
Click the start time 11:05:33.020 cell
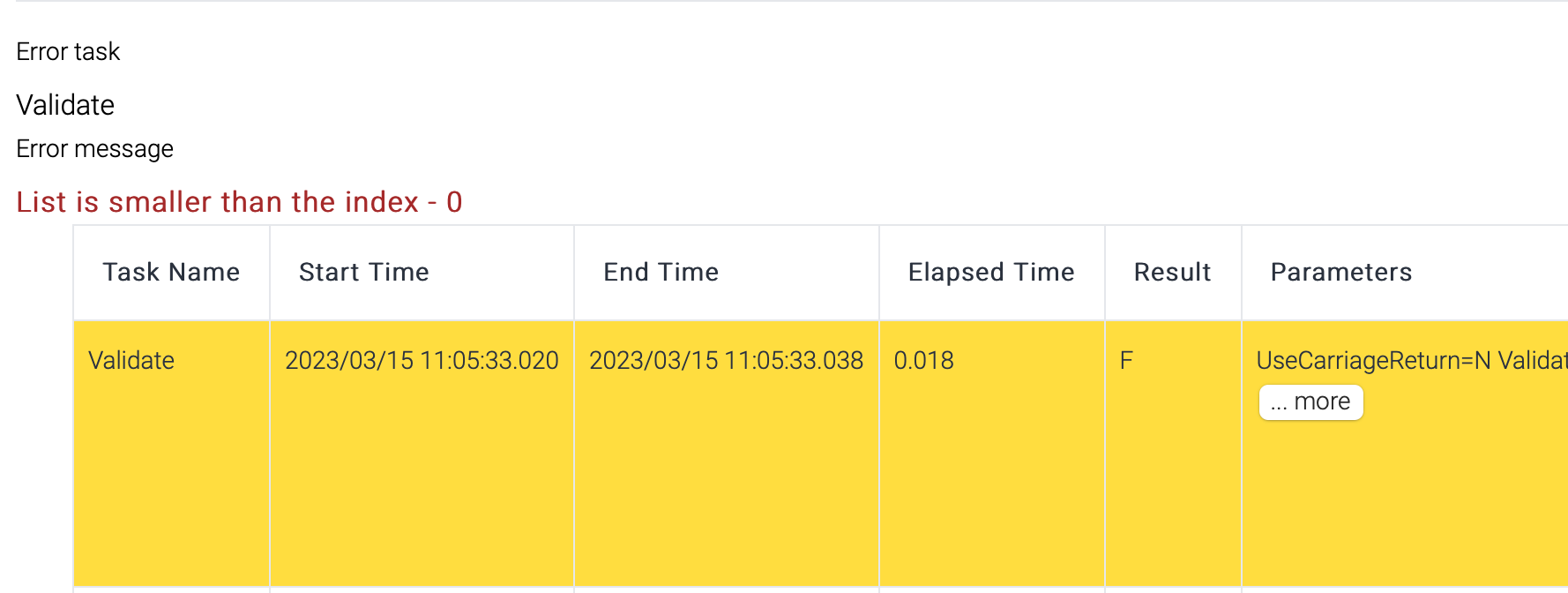[422, 360]
